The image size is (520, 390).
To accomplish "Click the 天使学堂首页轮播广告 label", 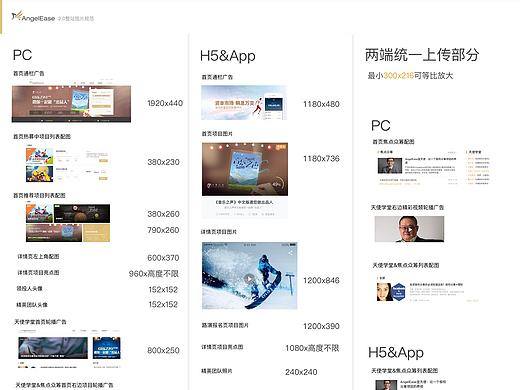I will click(x=40, y=322).
